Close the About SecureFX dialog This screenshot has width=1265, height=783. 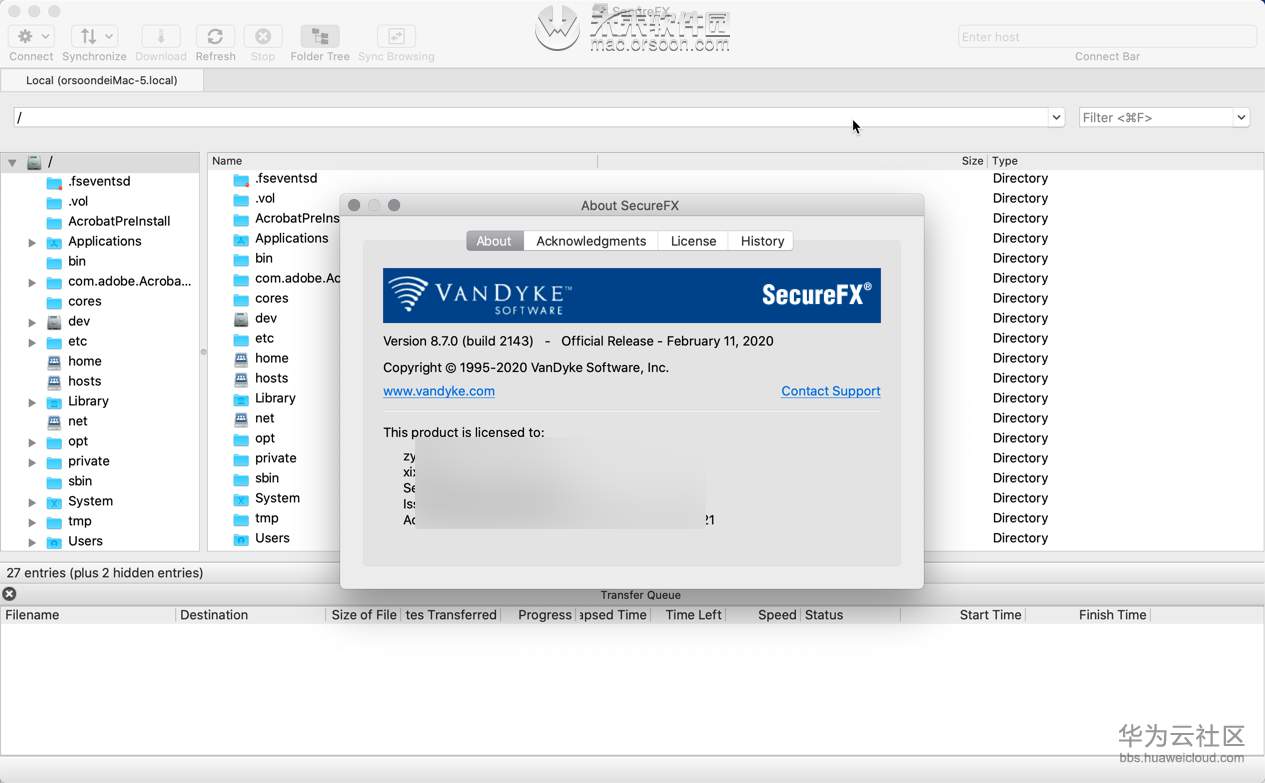pyautogui.click(x=354, y=205)
